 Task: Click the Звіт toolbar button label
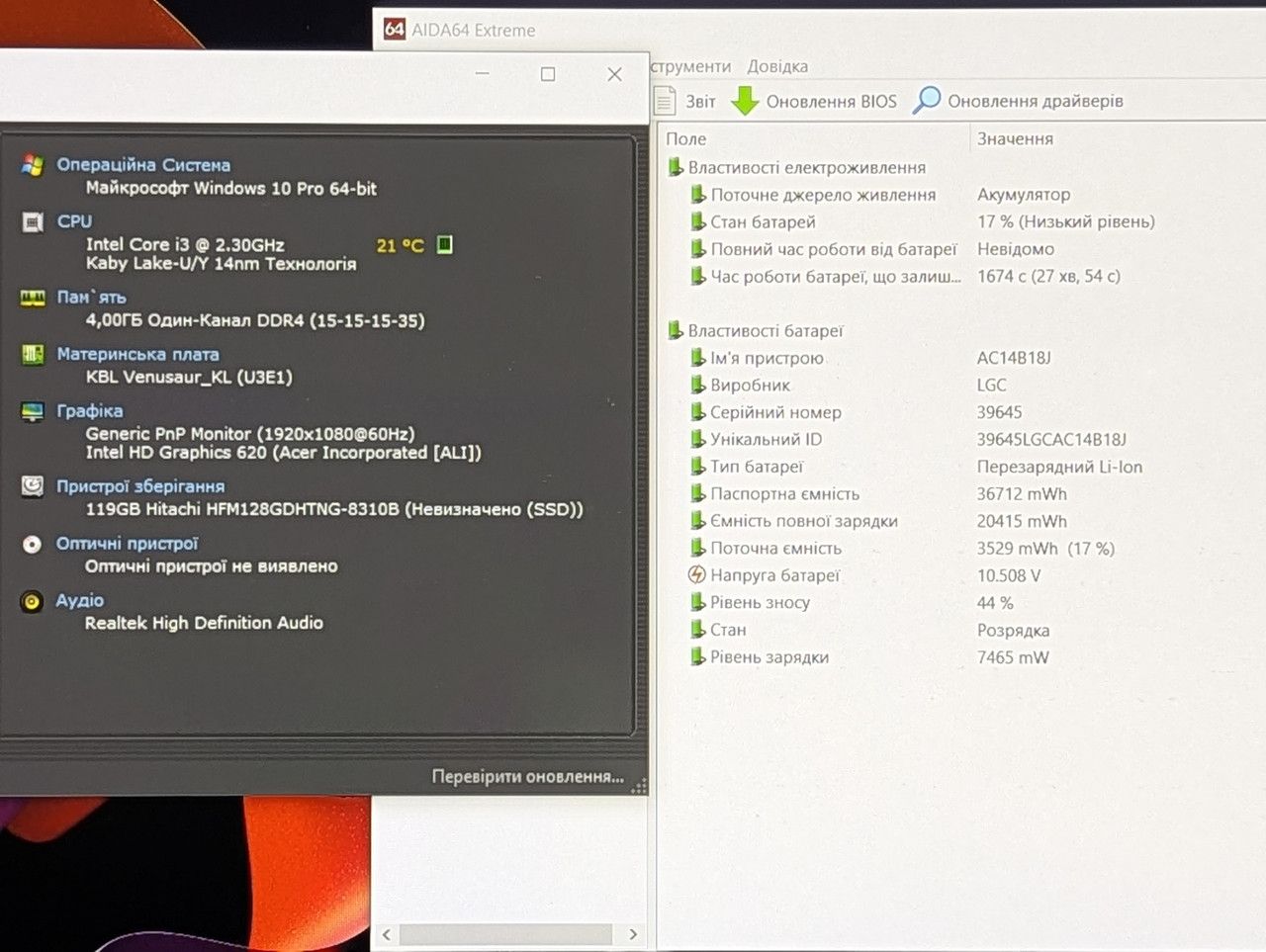(x=700, y=101)
